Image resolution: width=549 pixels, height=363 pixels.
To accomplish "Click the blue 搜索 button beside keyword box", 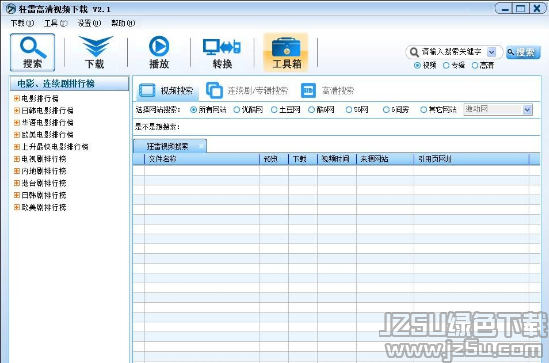I will 523,53.
